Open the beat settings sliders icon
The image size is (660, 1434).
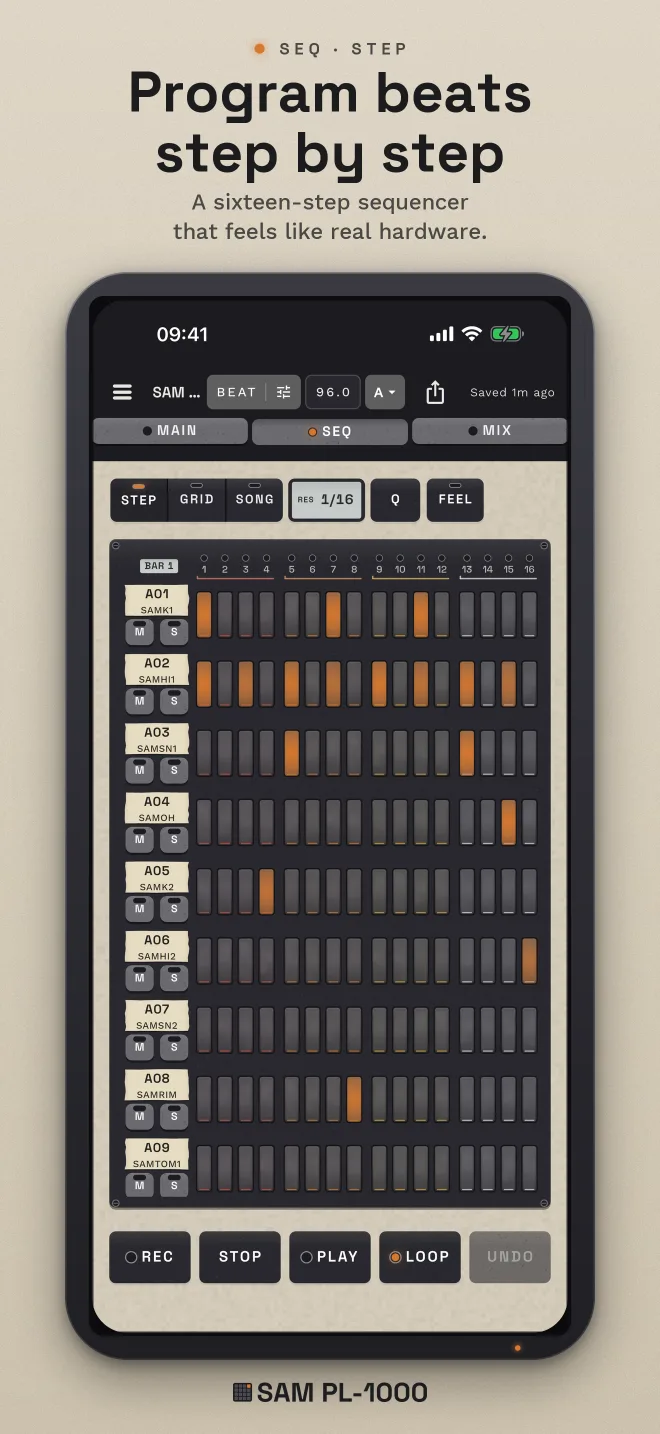(x=284, y=392)
